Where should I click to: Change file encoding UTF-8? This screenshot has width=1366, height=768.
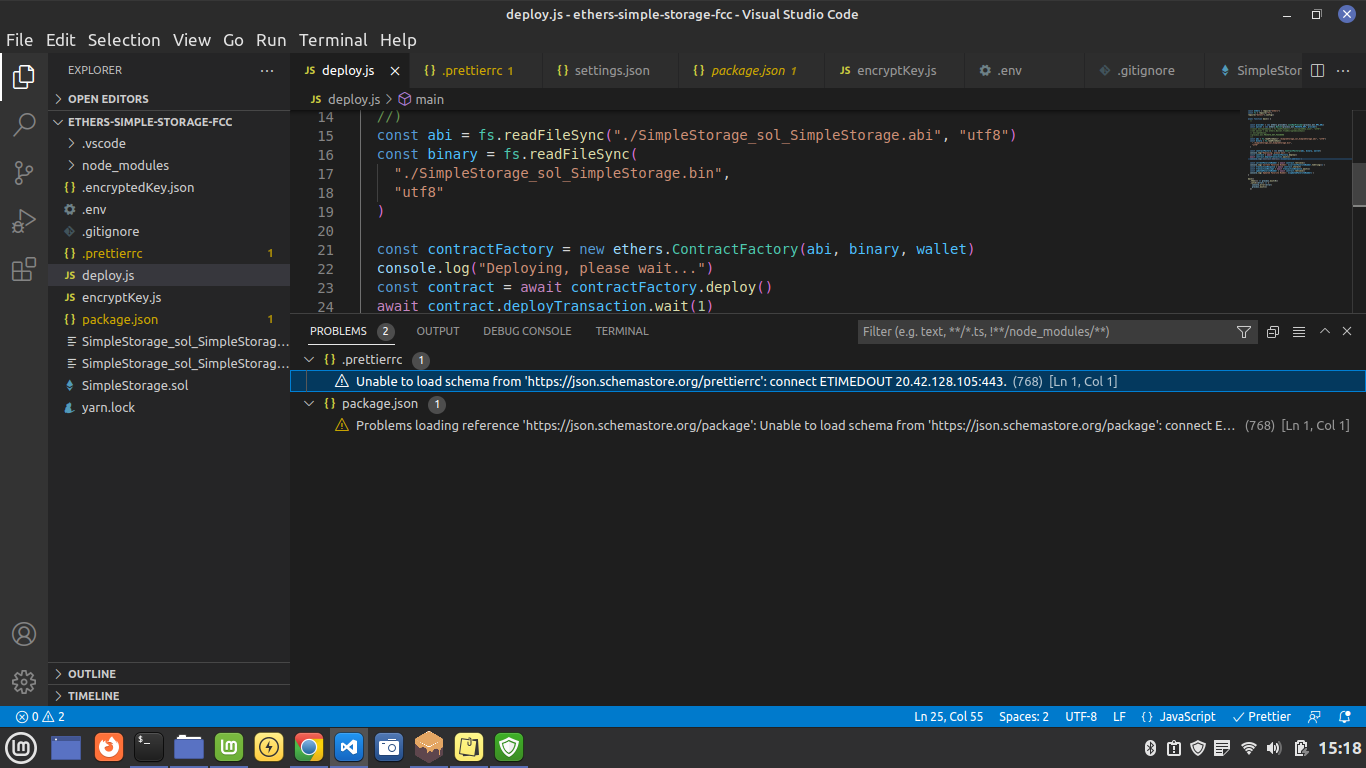[1081, 717]
